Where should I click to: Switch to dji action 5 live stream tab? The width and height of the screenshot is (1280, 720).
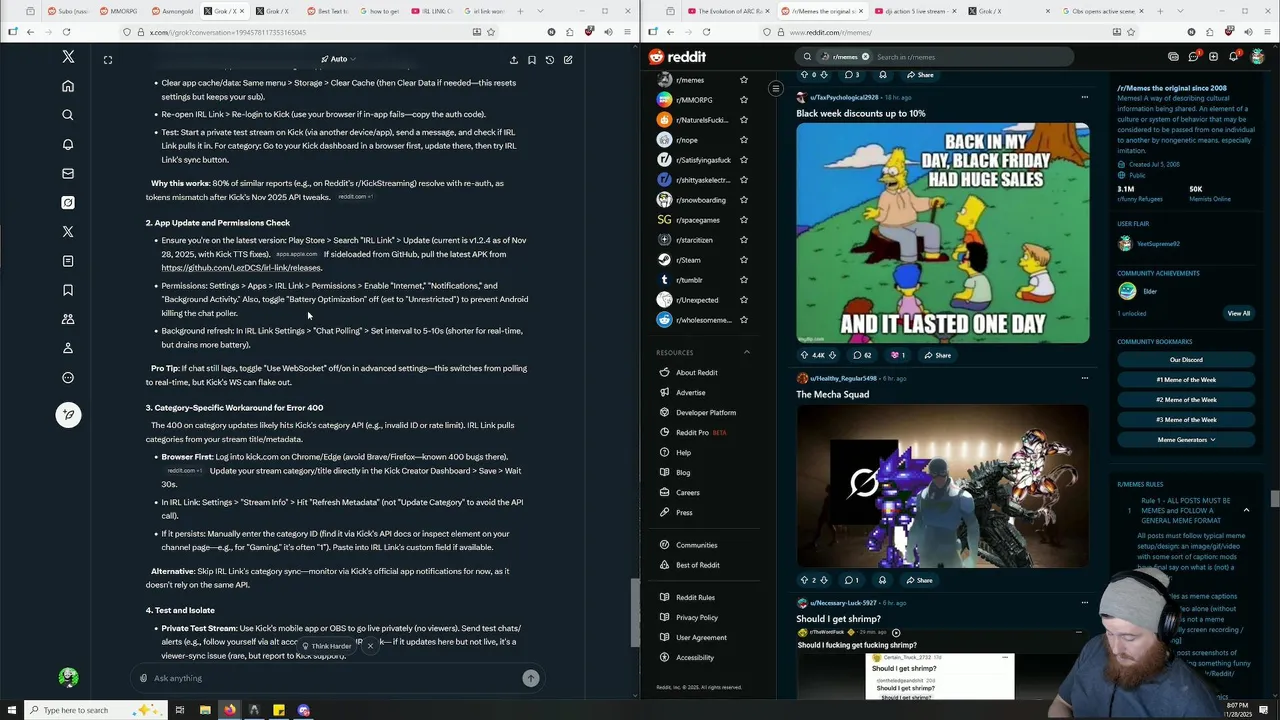click(x=917, y=11)
